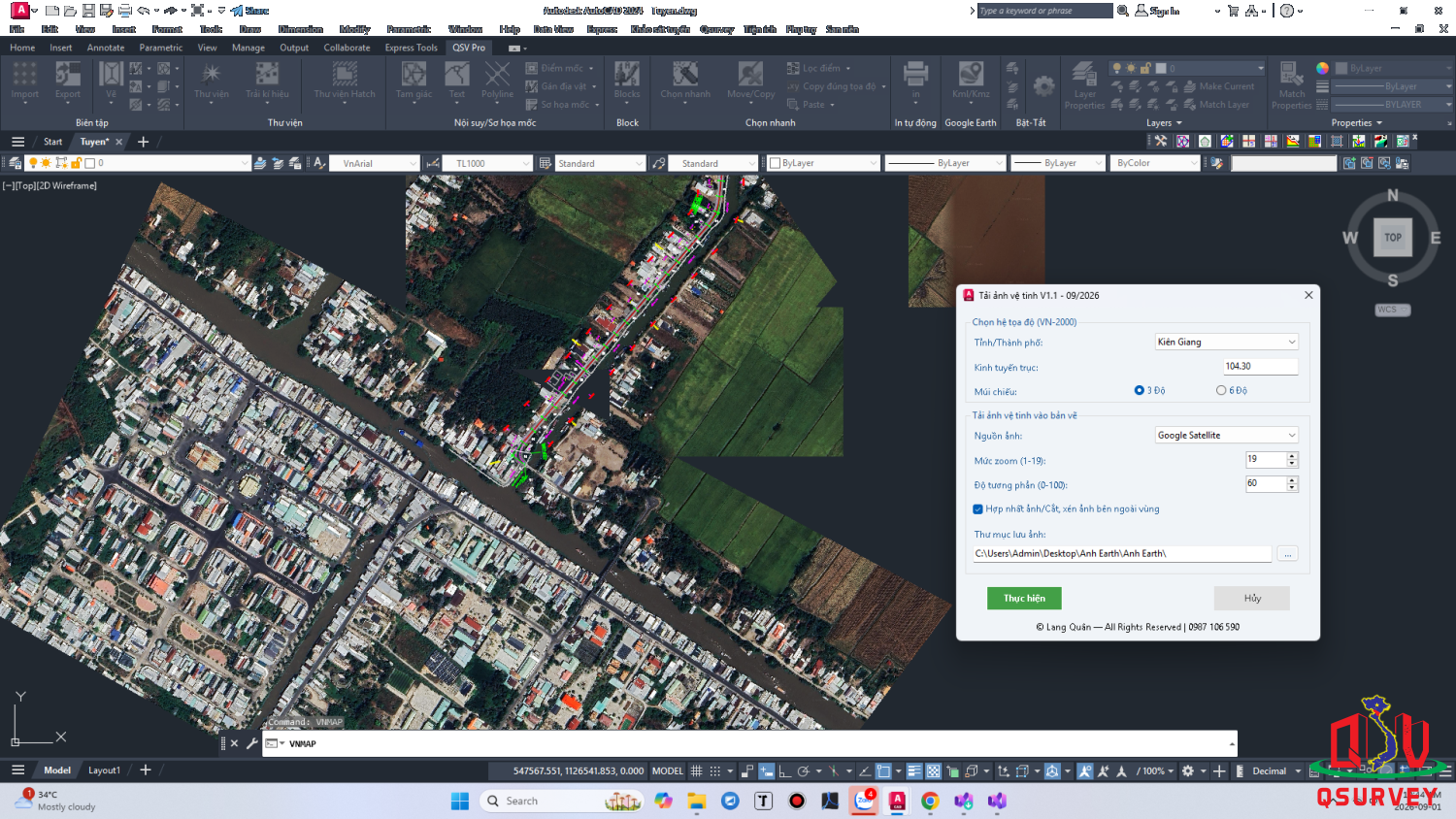1456x819 pixels.
Task: Click the Make Current layer tool
Action: coord(1218,86)
